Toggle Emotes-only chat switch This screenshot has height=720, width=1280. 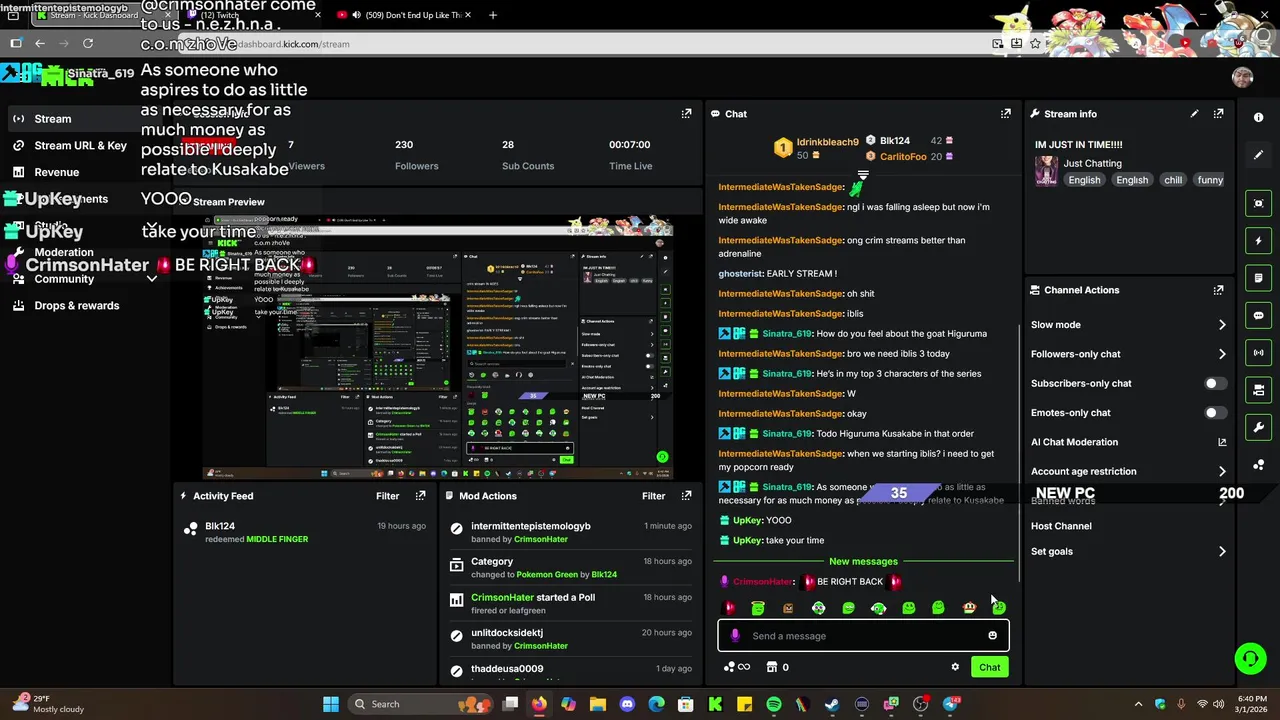(x=1215, y=412)
